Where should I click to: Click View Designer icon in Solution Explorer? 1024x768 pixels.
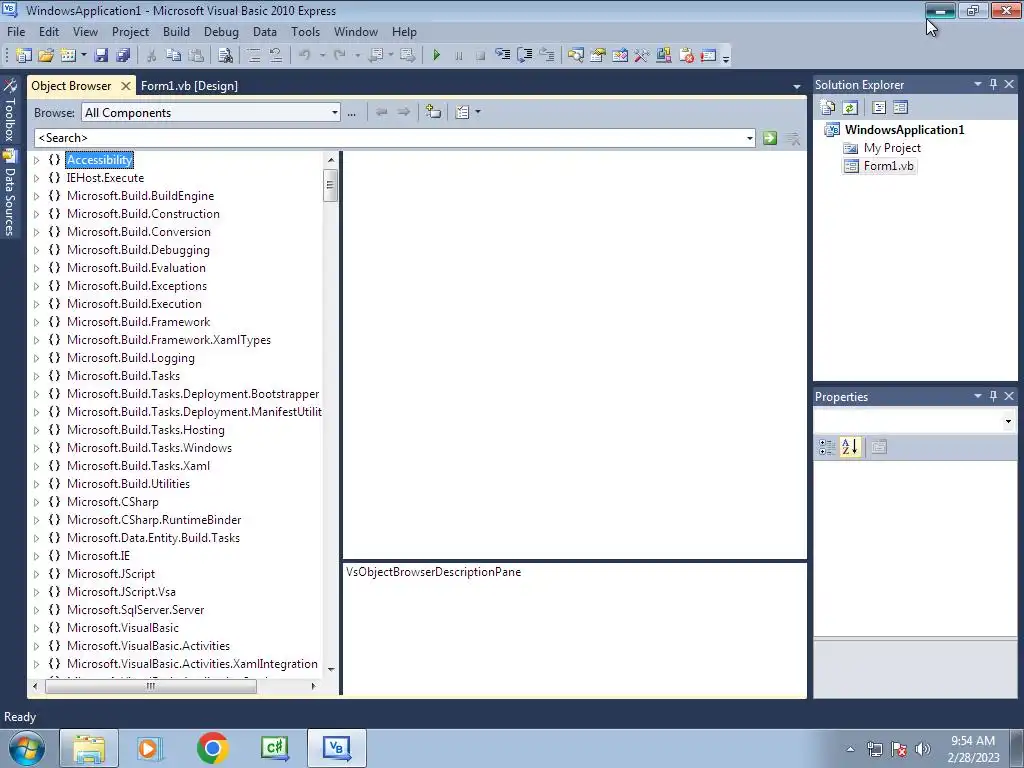click(901, 108)
